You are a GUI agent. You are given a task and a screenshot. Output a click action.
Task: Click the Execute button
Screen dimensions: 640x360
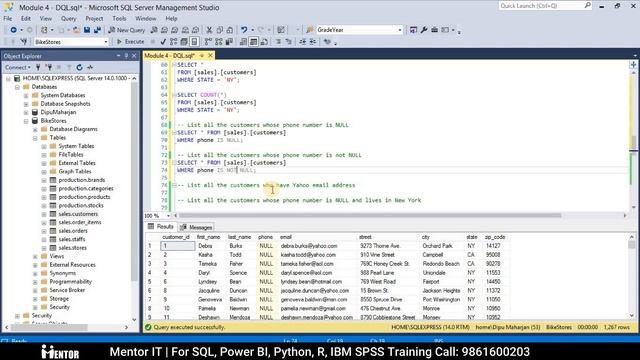(131, 42)
